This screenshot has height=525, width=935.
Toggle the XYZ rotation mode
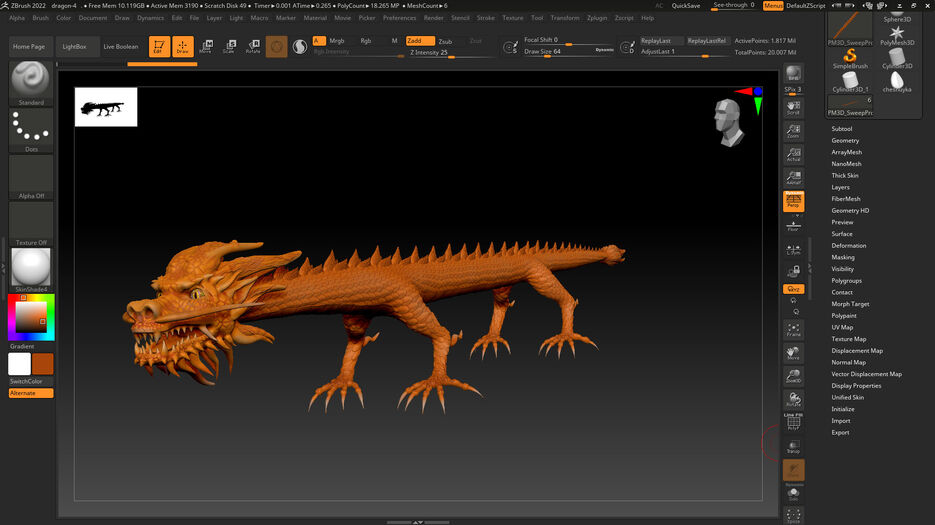[x=793, y=289]
